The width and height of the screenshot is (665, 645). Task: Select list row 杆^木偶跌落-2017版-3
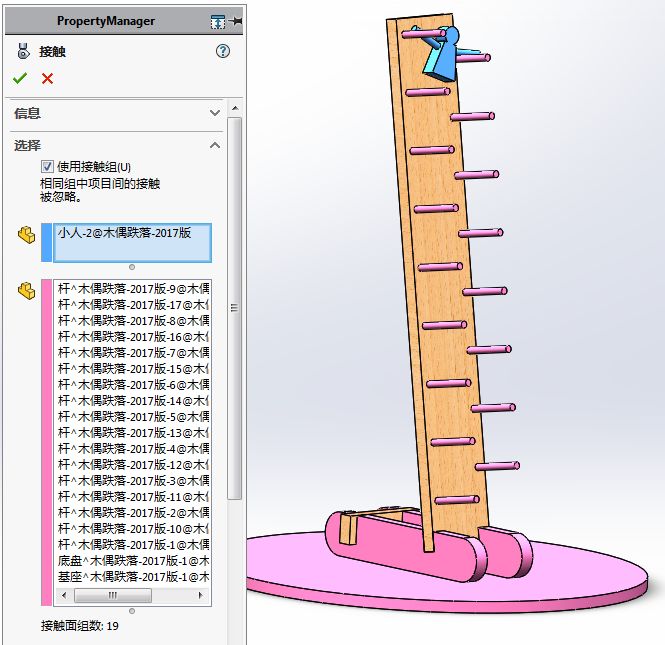pyautogui.click(x=133, y=480)
